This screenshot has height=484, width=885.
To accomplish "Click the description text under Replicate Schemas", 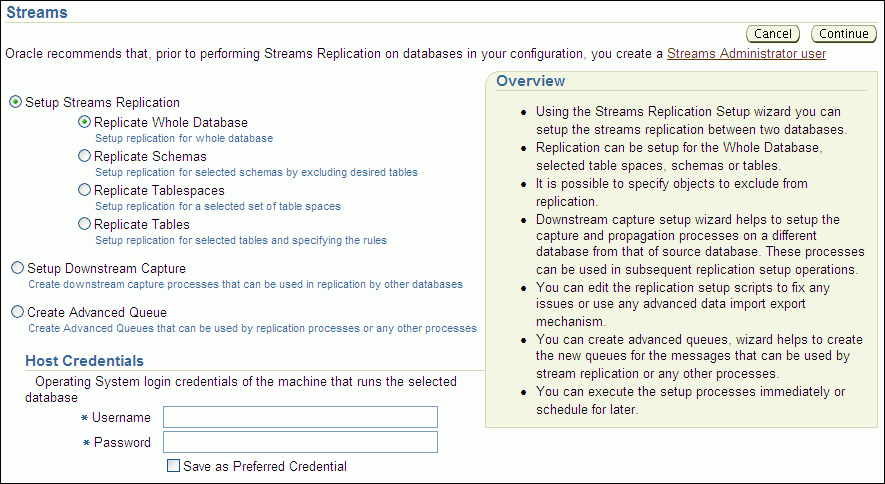I will (x=256, y=172).
